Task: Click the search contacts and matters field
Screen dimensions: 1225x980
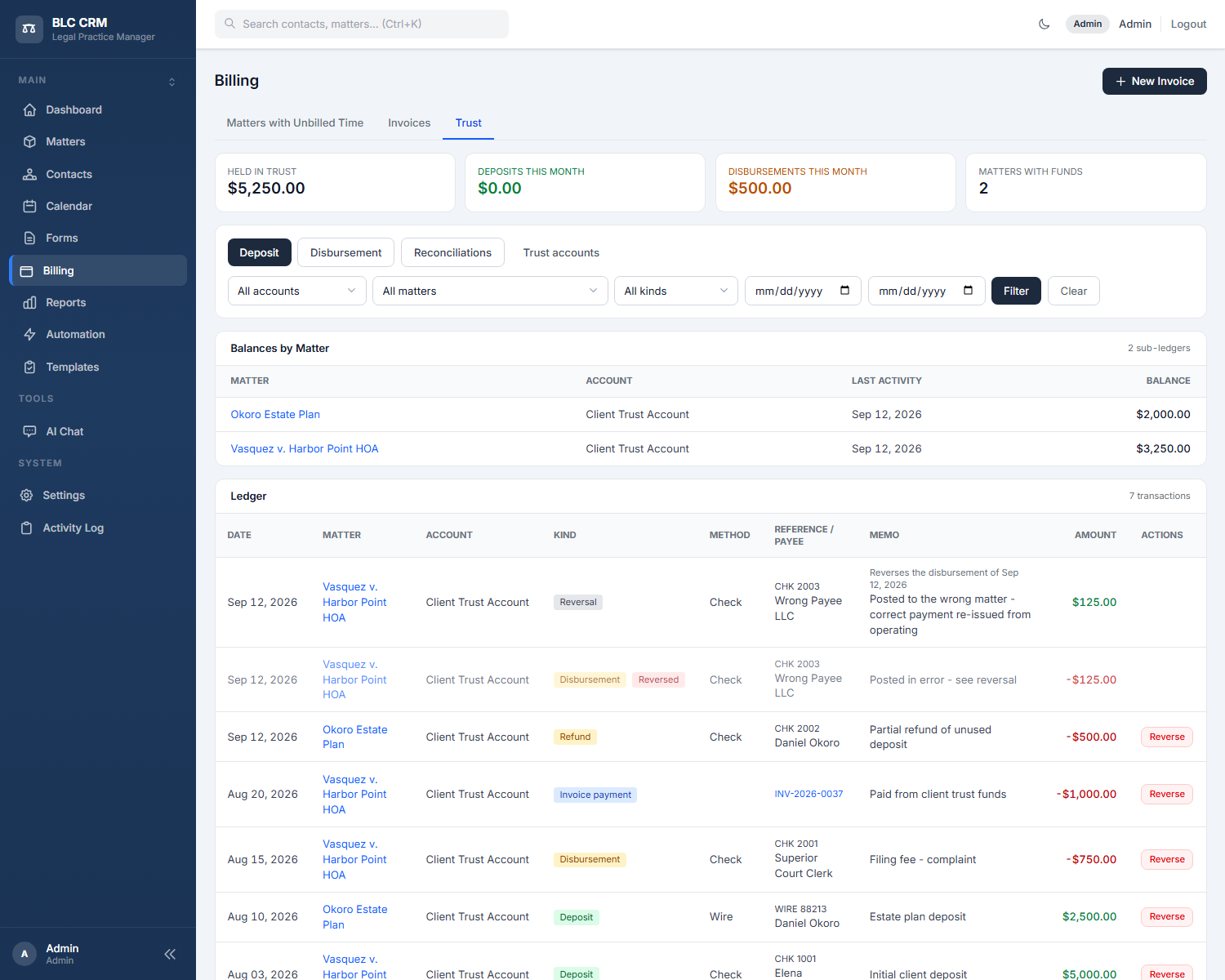Action: (362, 24)
